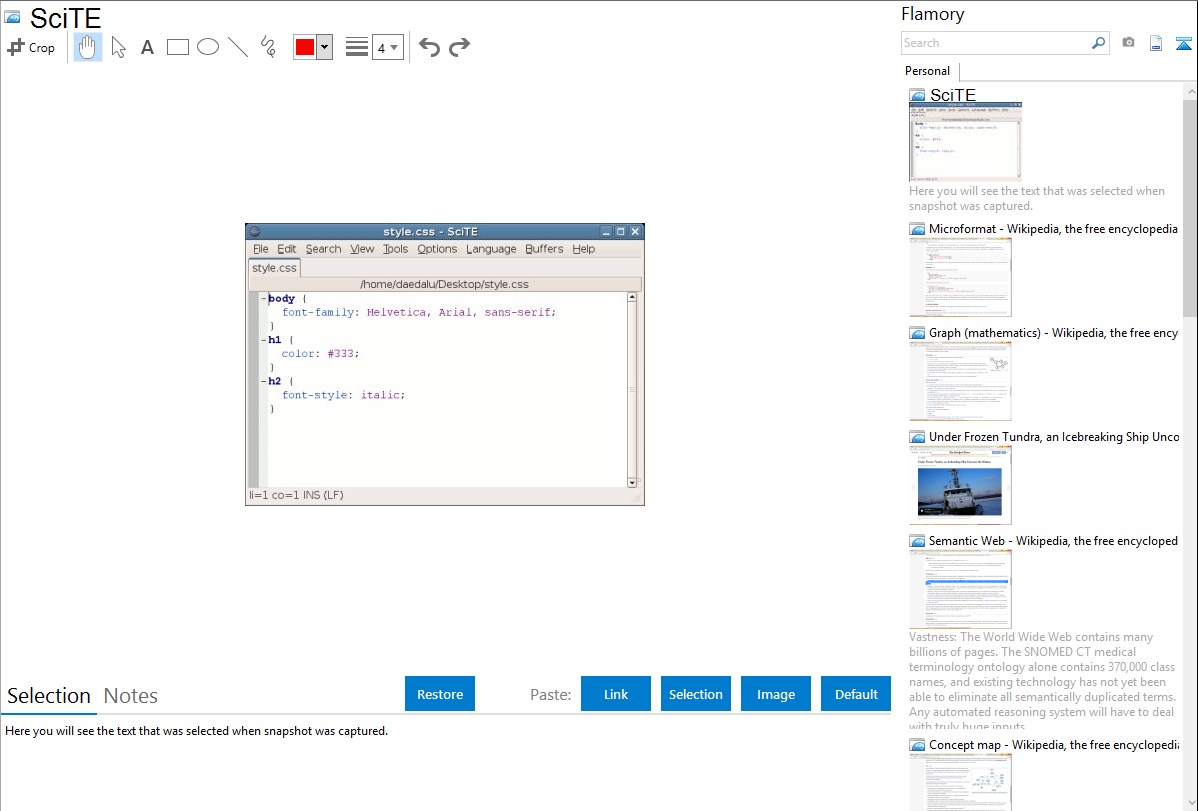Select the straight line tool

click(x=238, y=47)
